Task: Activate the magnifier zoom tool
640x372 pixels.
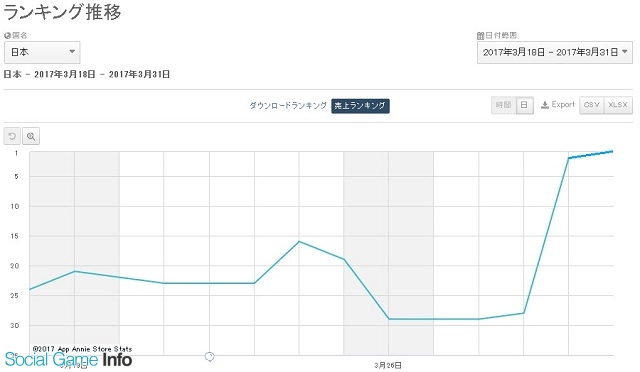Action: 31,136
